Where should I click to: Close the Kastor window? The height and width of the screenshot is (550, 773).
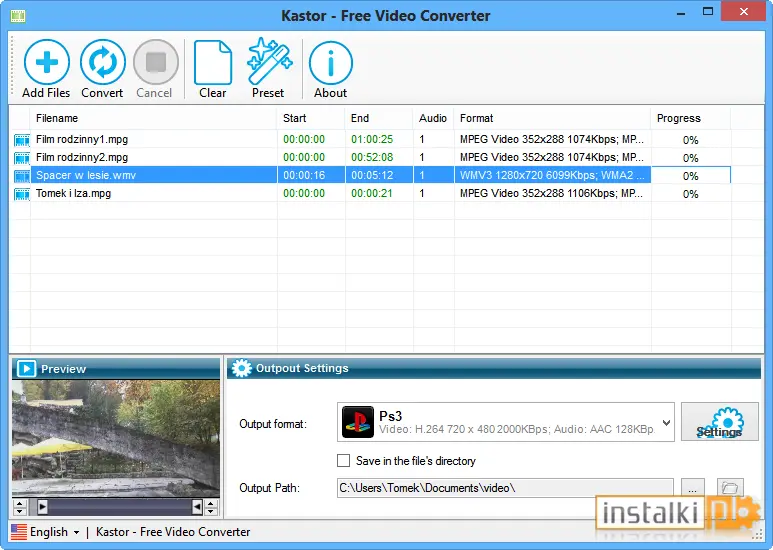click(x=744, y=12)
